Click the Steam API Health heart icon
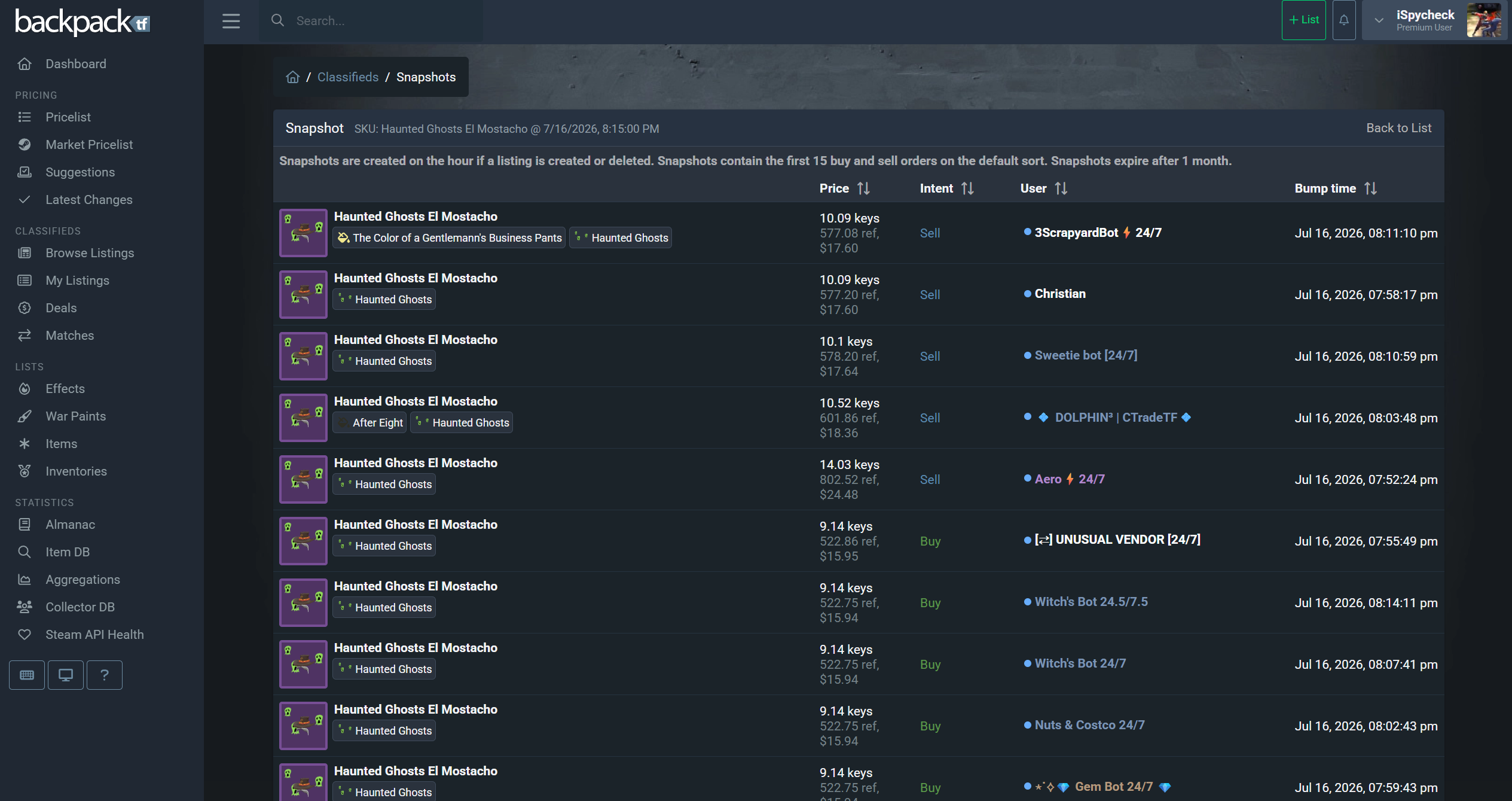The image size is (1512, 801). pos(25,635)
